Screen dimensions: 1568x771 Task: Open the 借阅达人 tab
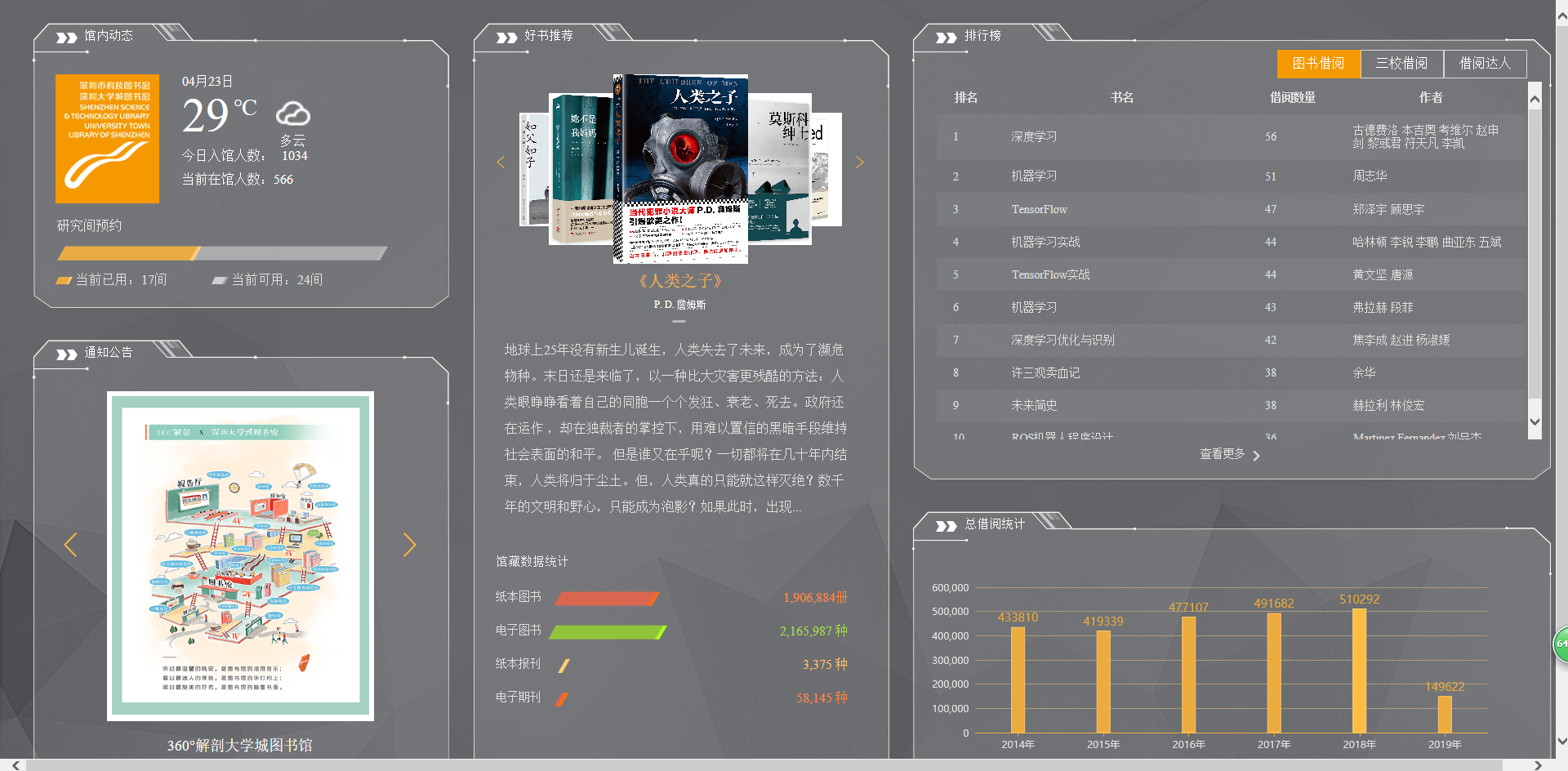click(1485, 64)
